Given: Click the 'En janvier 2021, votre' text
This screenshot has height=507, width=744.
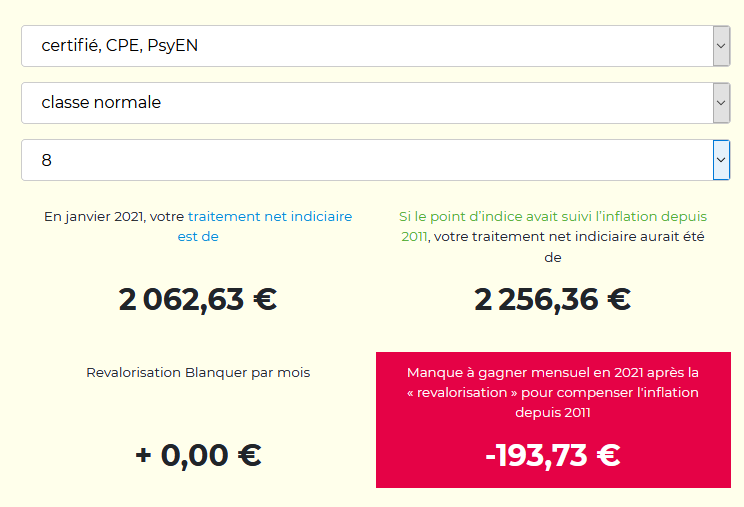Looking at the screenshot, I should [114, 216].
